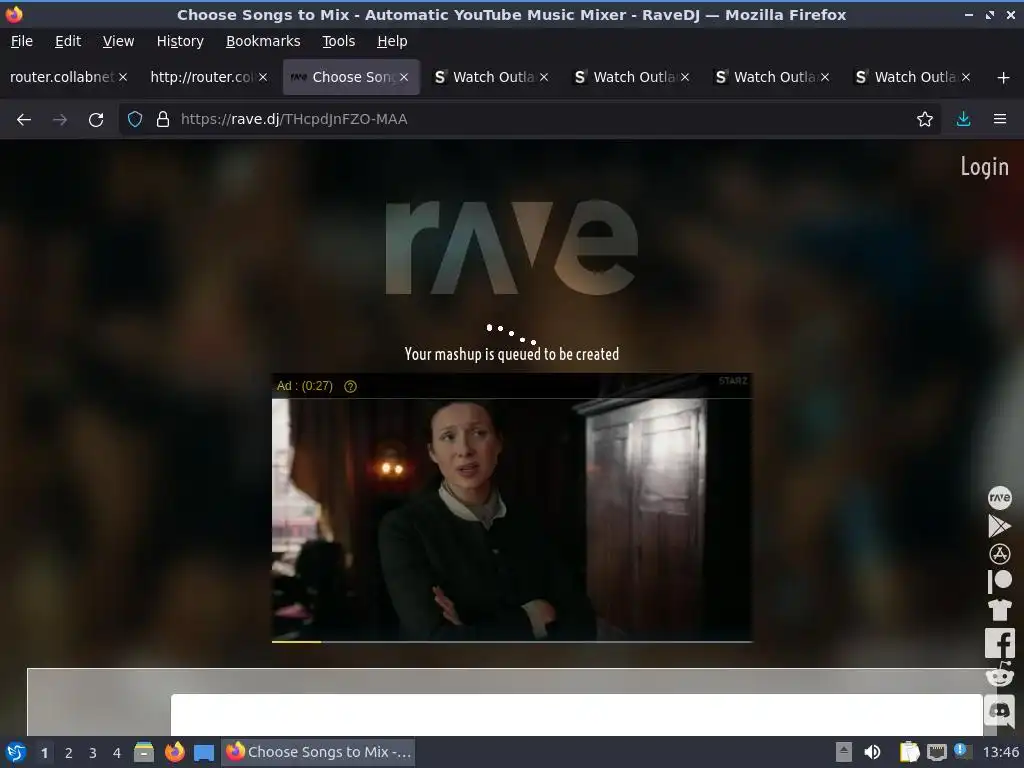Open the file manager taskbar icon
This screenshot has height=768, width=1024.
click(144, 752)
